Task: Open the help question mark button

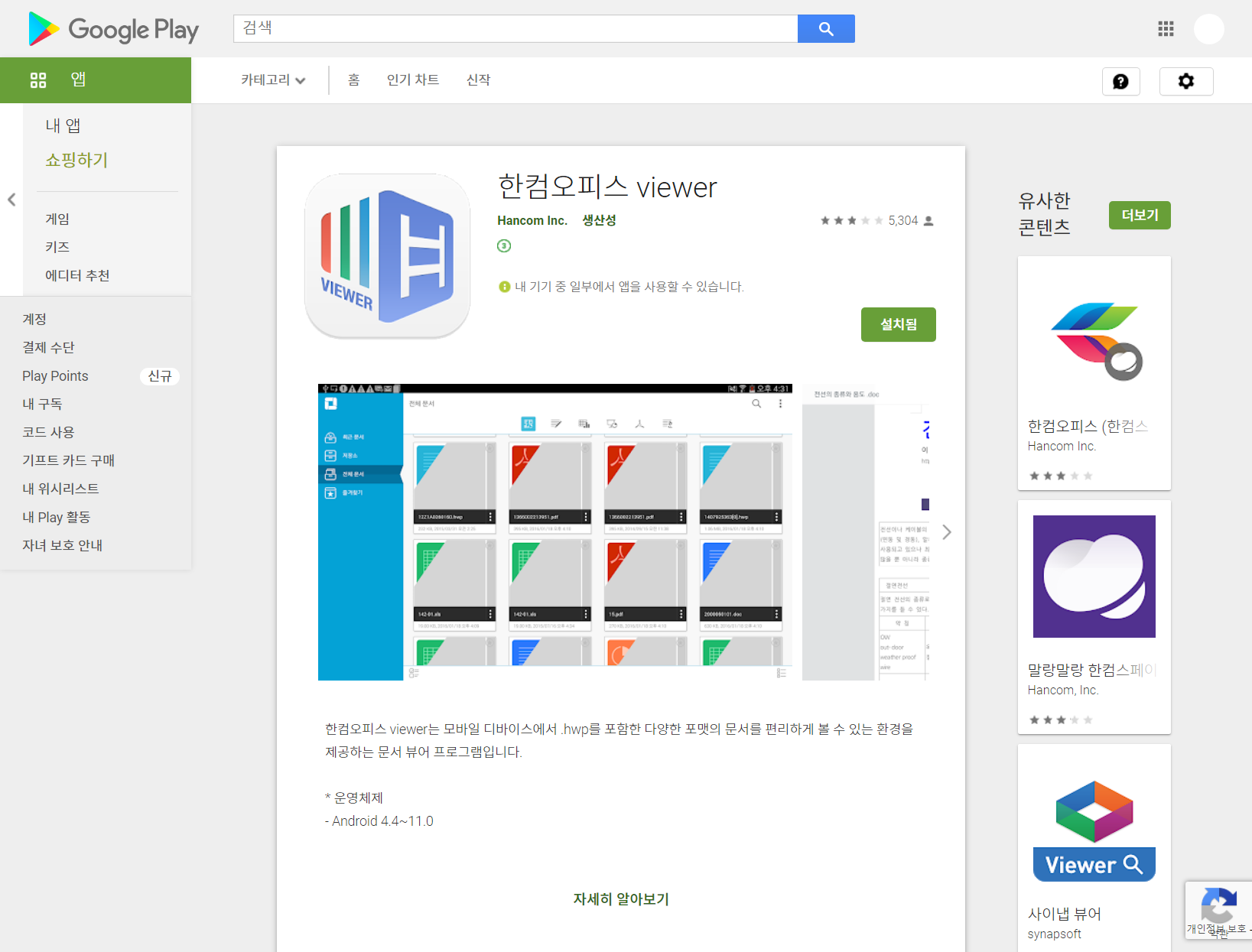Action: [1120, 81]
